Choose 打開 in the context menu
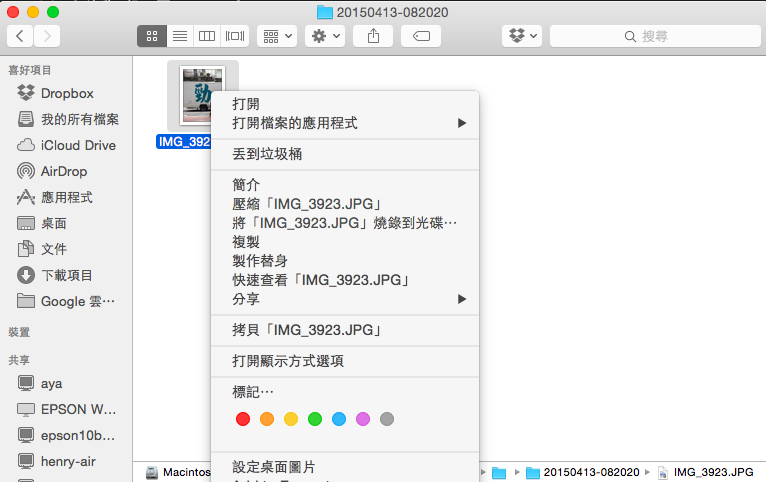The height and width of the screenshot is (482, 766). pyautogui.click(x=345, y=104)
